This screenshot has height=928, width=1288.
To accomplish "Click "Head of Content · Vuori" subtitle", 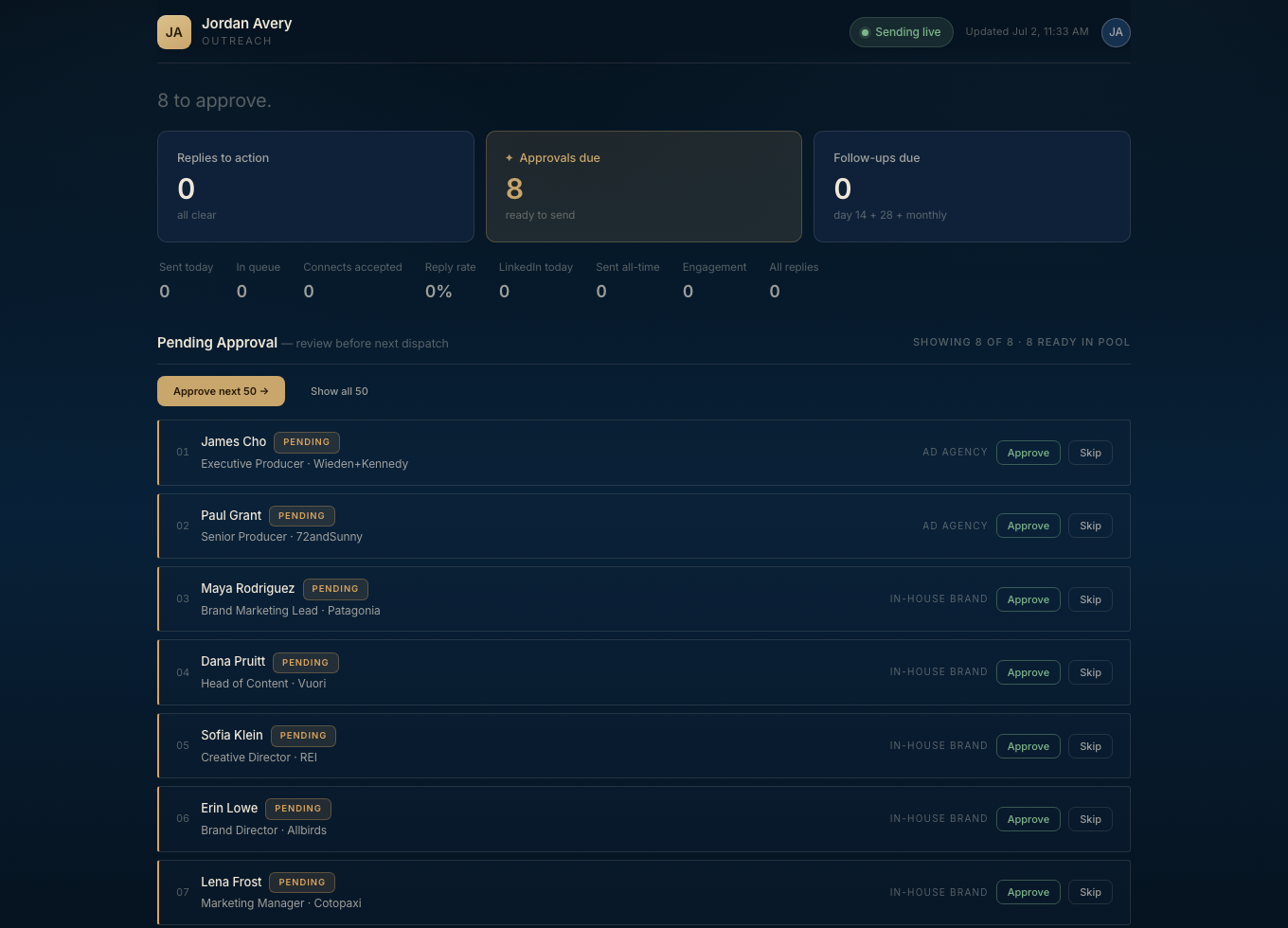I will coord(263,684).
